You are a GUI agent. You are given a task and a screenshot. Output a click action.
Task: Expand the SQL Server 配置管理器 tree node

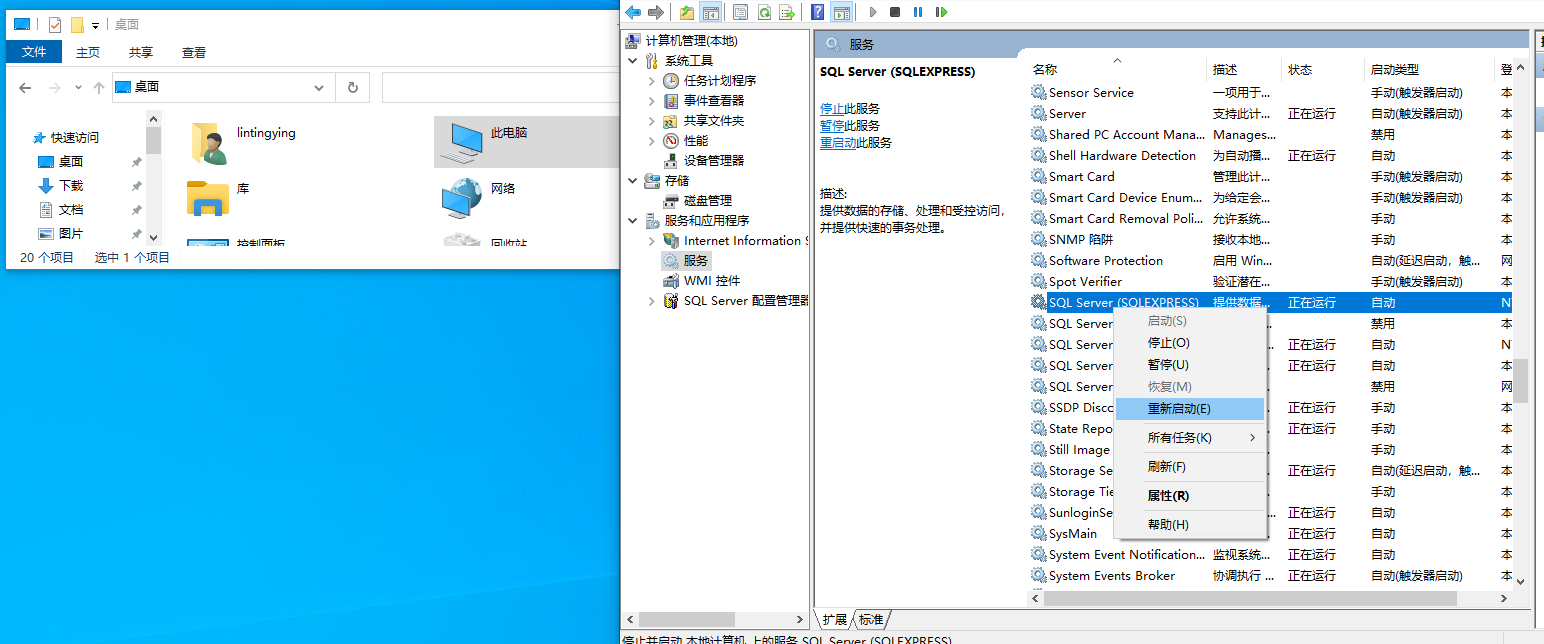(x=652, y=301)
